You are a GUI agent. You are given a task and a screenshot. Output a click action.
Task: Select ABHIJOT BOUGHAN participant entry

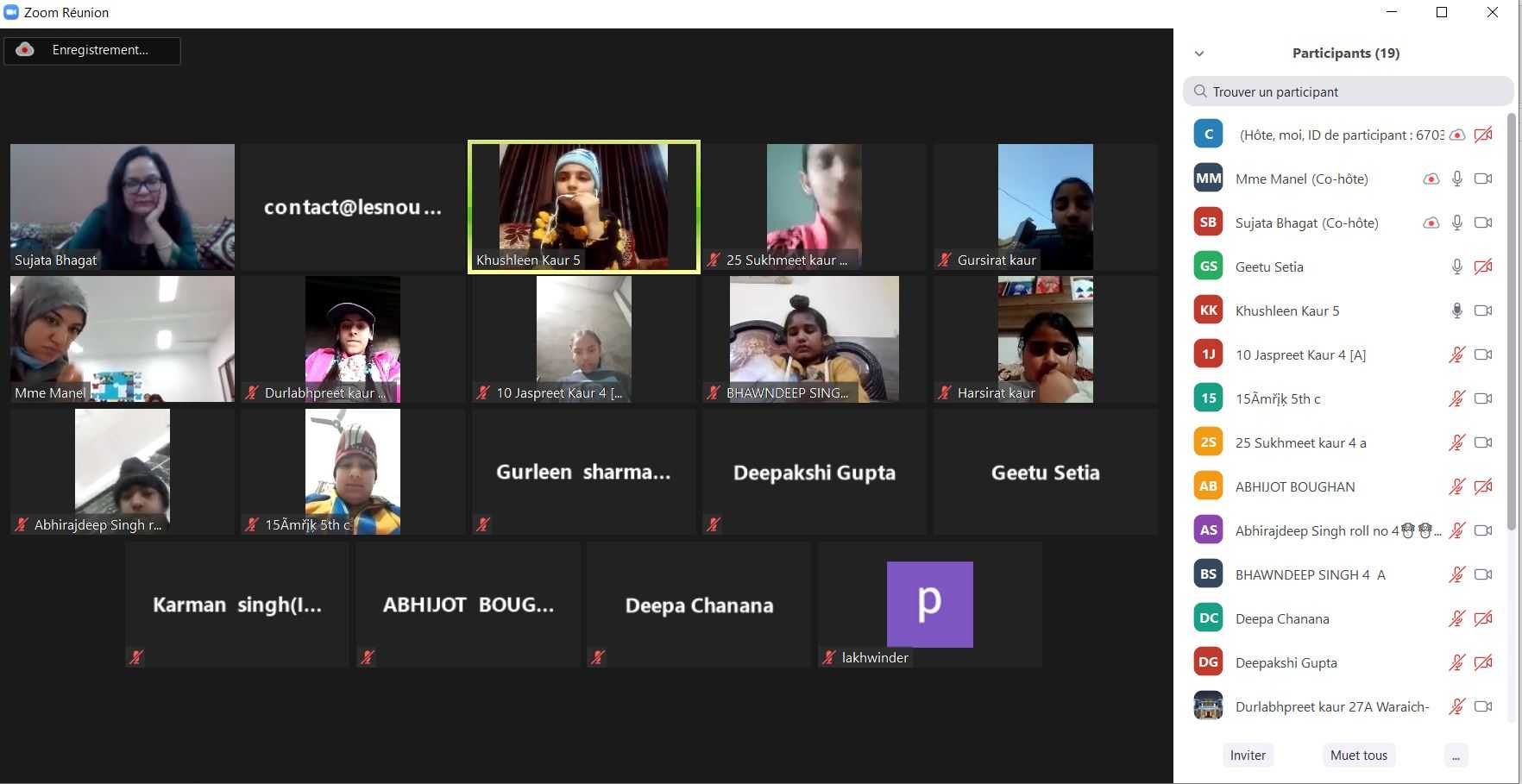click(x=1294, y=487)
